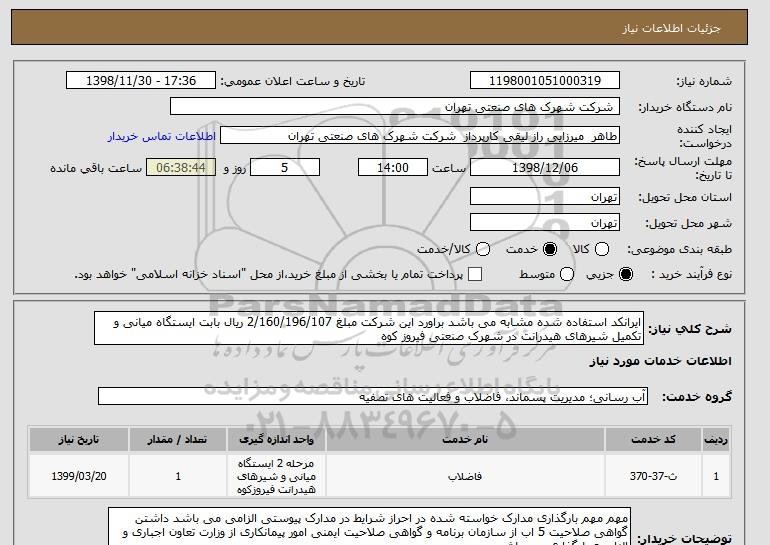Click service code cell ث-37-370
The width and height of the screenshot is (770, 545).
pos(653,476)
